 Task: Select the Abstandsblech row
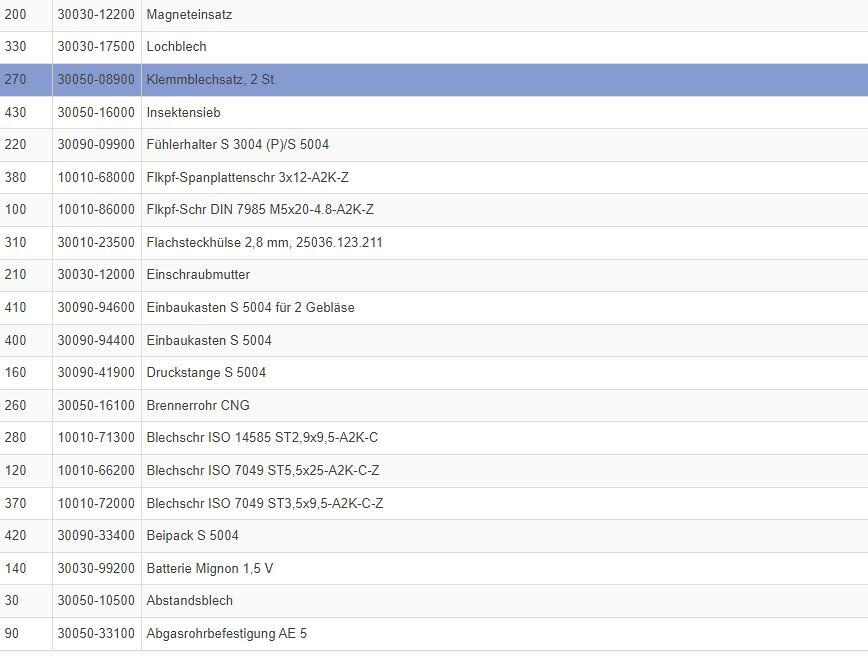tap(189, 600)
